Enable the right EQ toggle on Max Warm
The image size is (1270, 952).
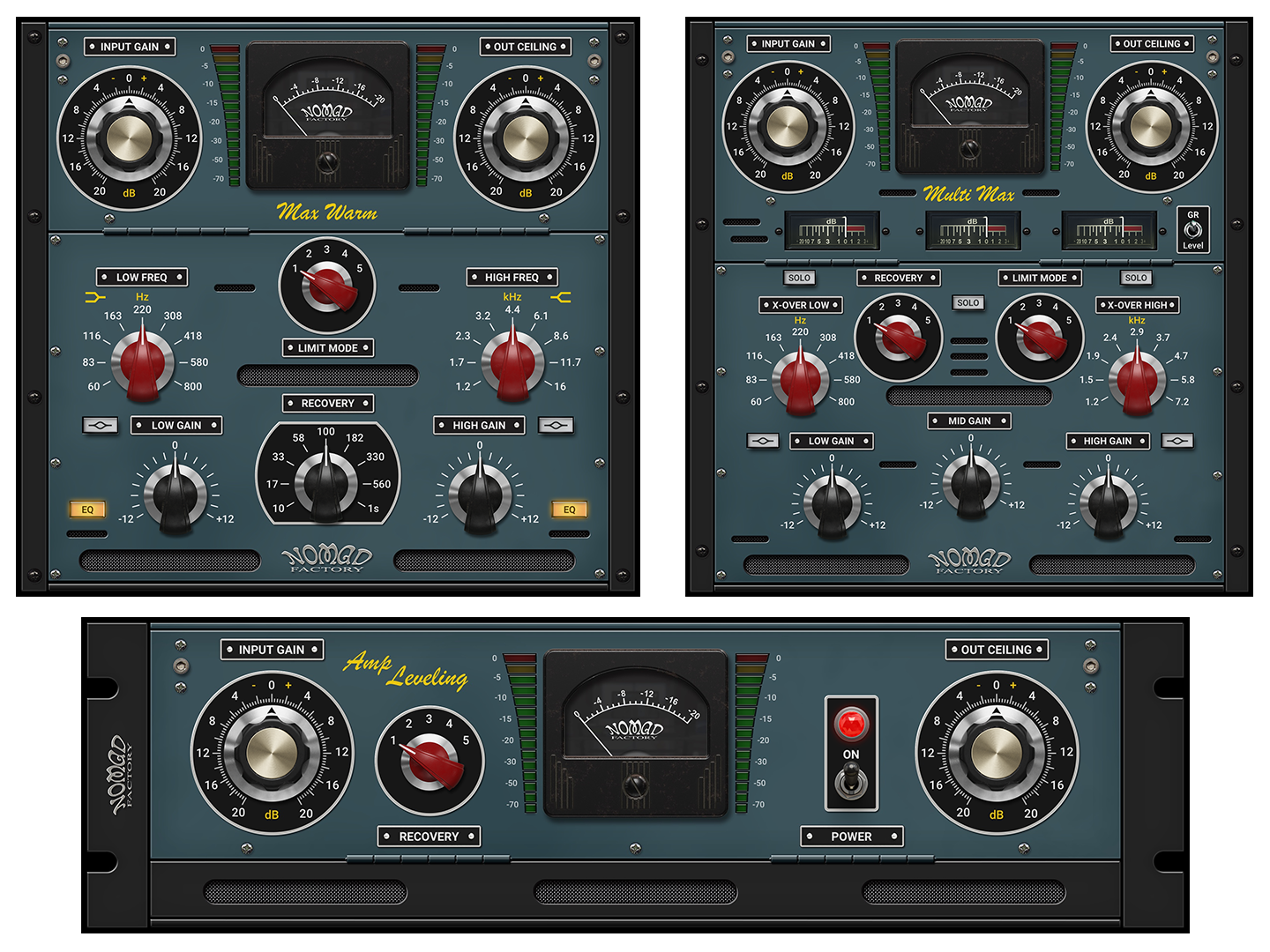pyautogui.click(x=570, y=509)
